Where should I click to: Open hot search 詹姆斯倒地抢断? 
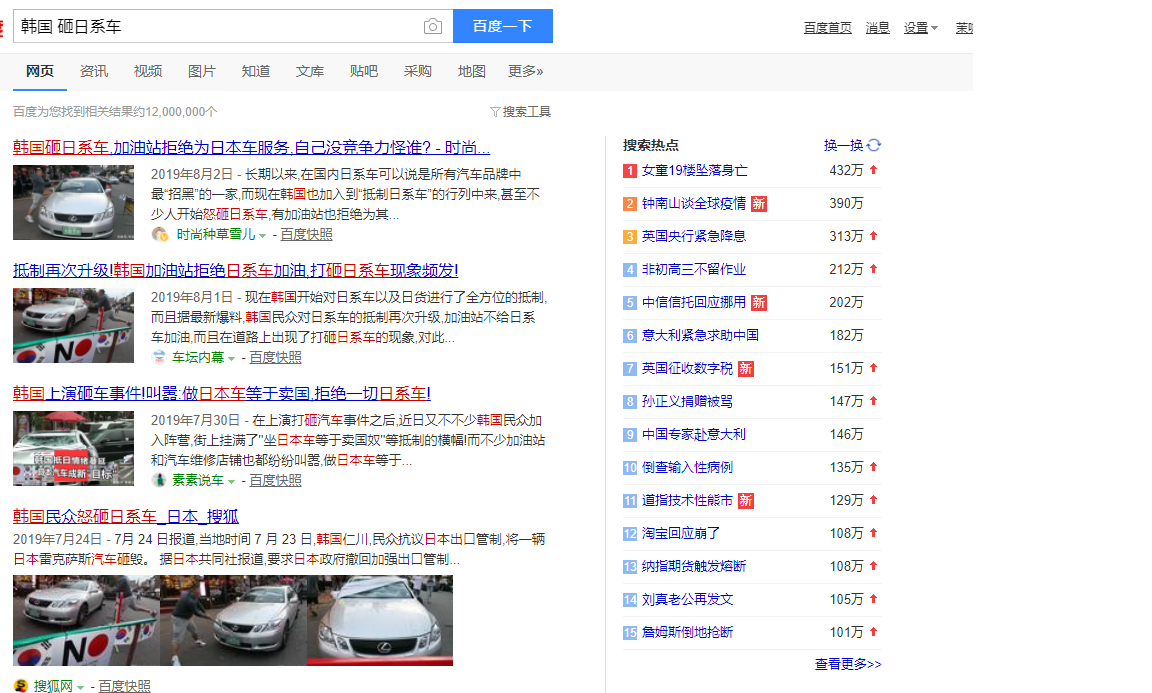[687, 633]
